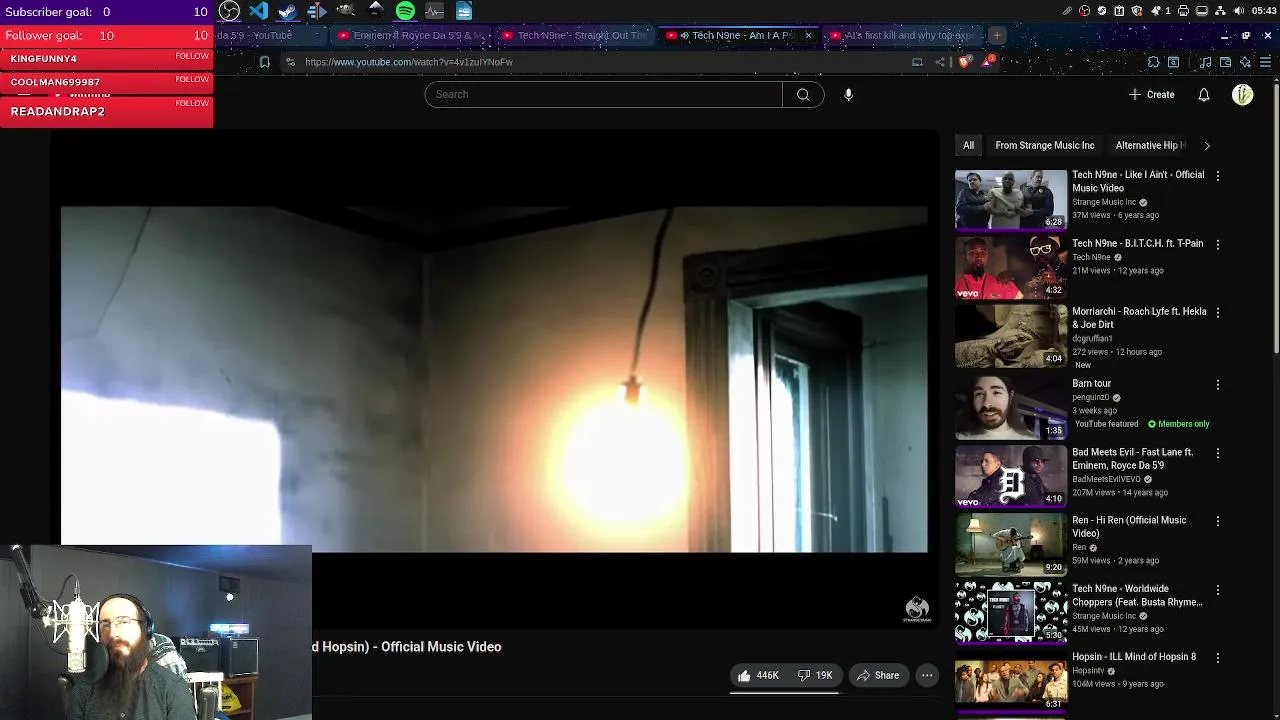The width and height of the screenshot is (1280, 720).
Task: Search with voice microphone icon
Action: 848,94
